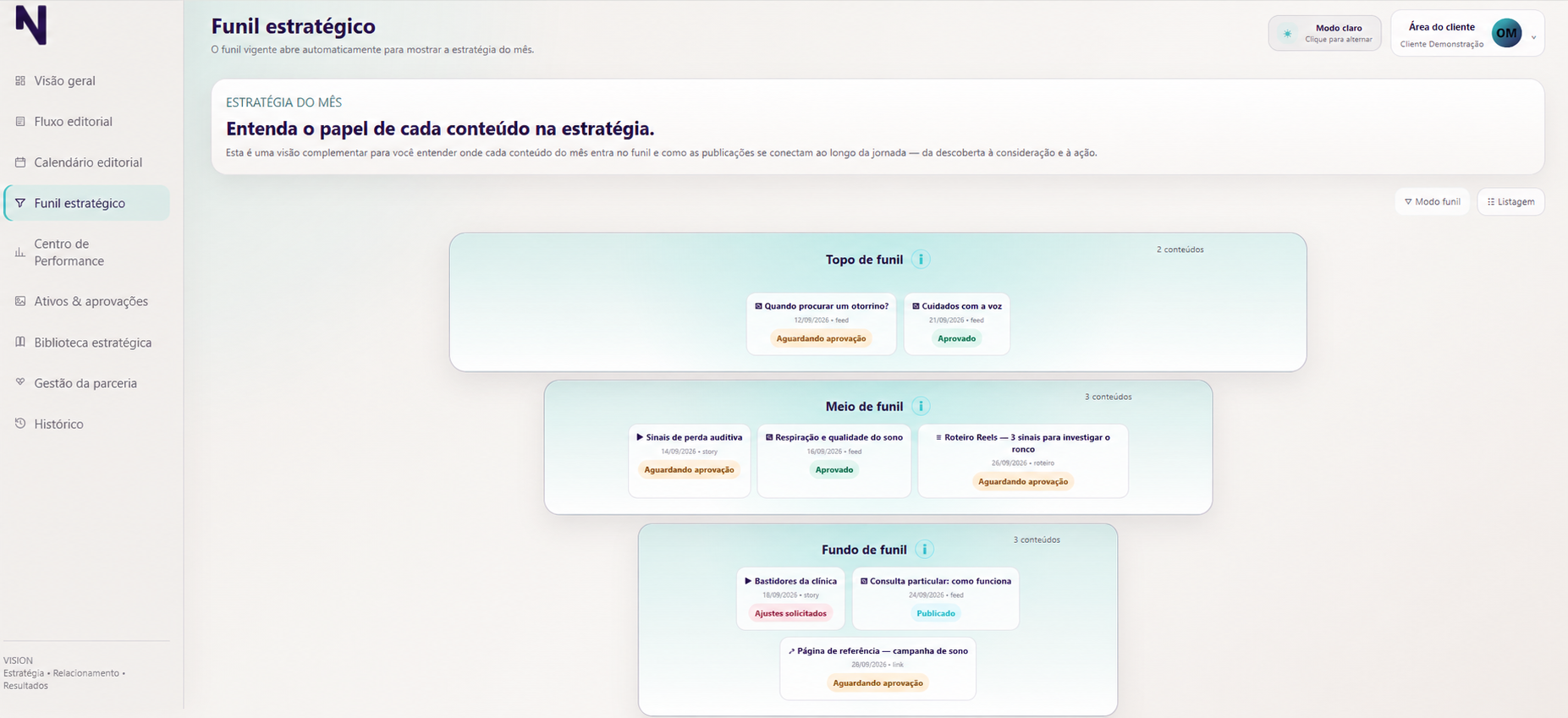The width and height of the screenshot is (1568, 718).
Task: Show info for Topo de funil
Action: [921, 260]
